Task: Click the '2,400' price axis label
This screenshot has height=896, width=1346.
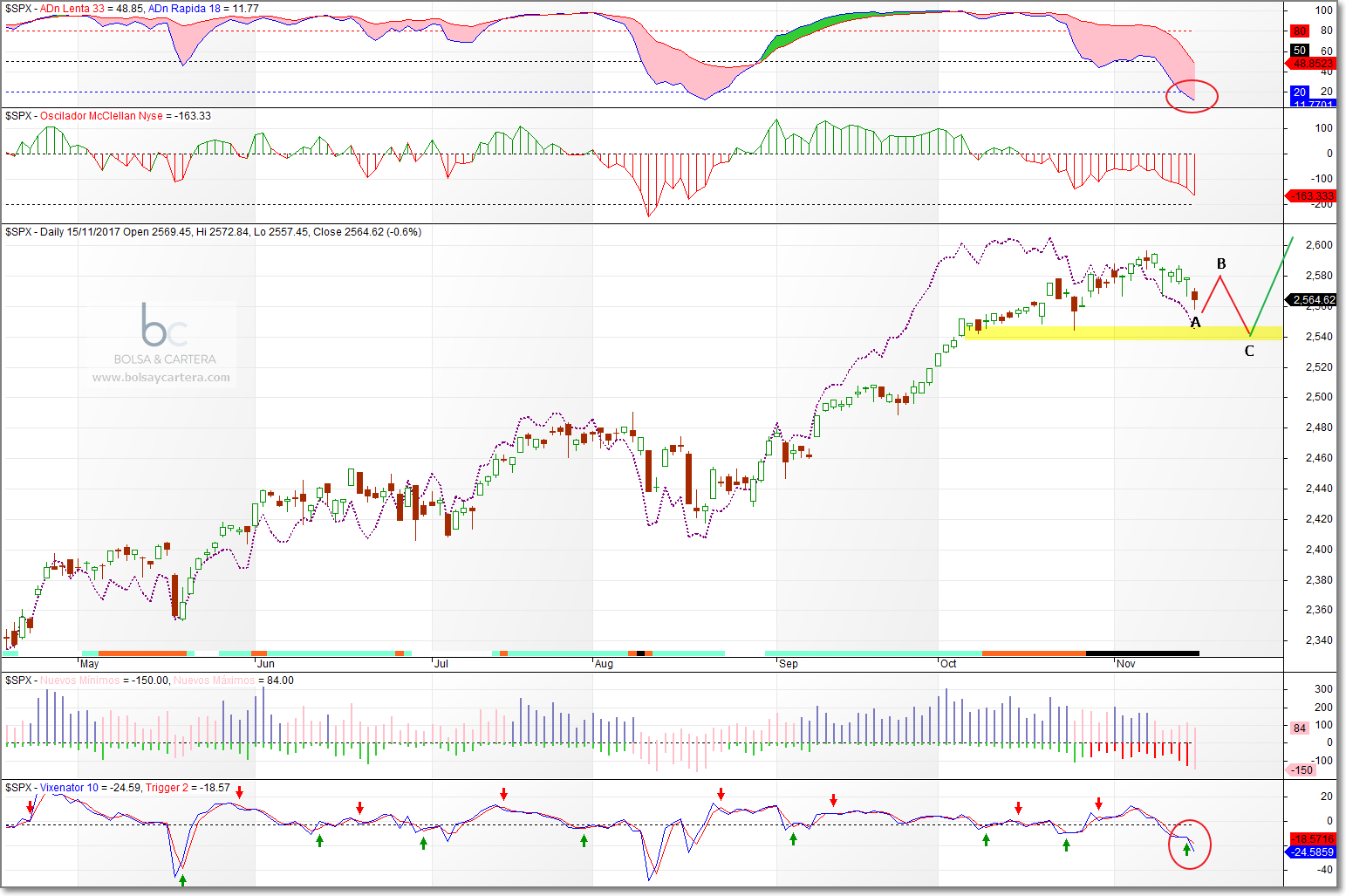Action: pyautogui.click(x=1319, y=550)
